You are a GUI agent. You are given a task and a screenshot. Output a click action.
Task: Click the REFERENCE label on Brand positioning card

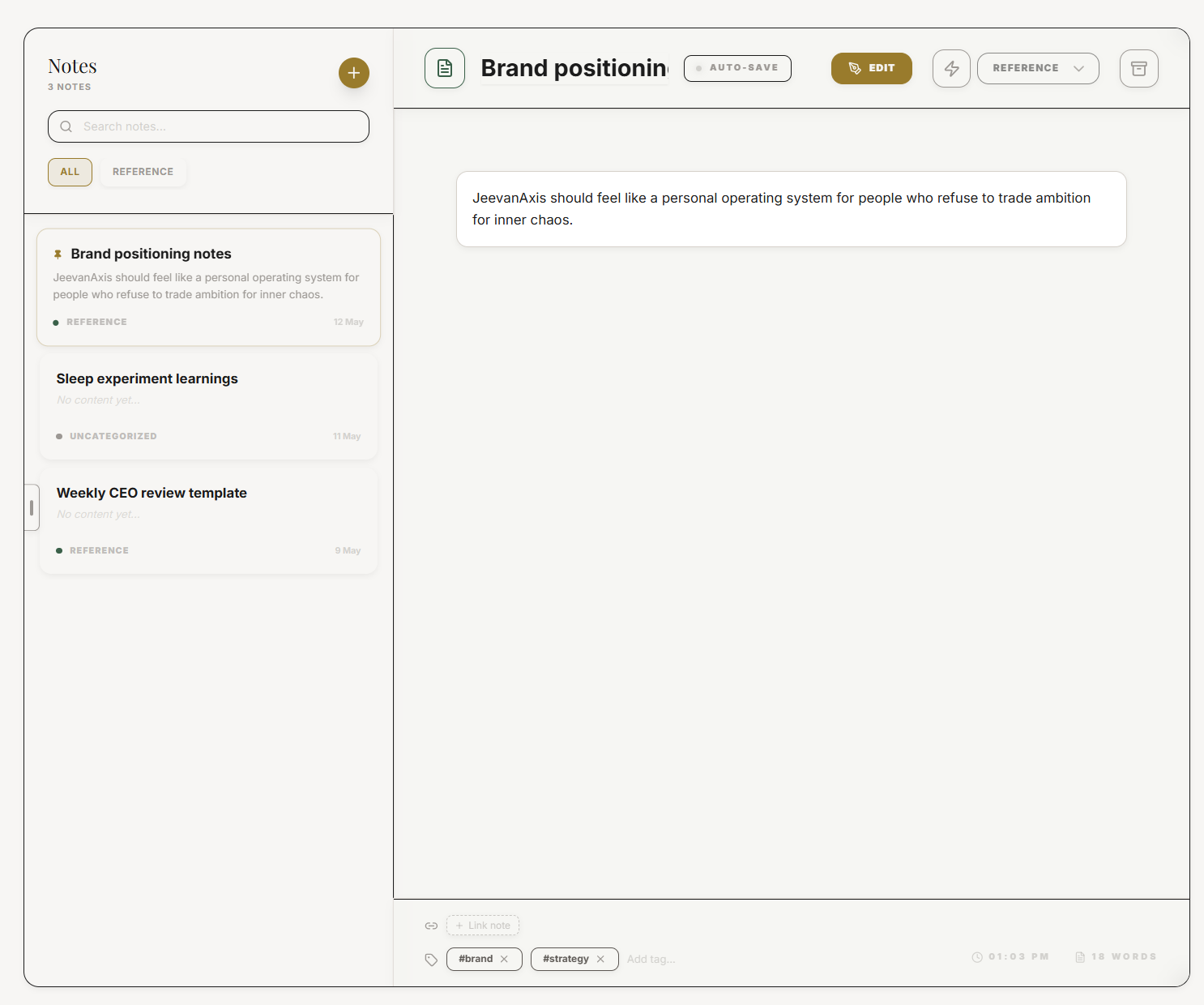[96, 322]
